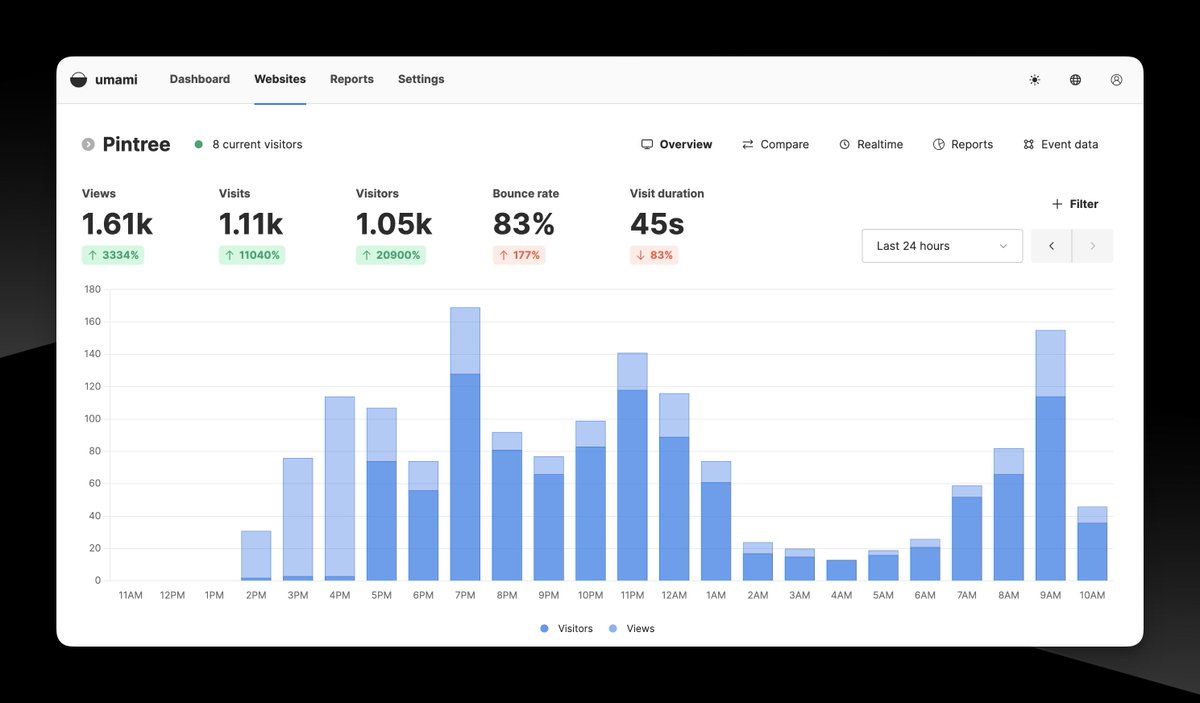Click the 3334% change badge
The height and width of the screenshot is (703, 1200).
pos(114,256)
